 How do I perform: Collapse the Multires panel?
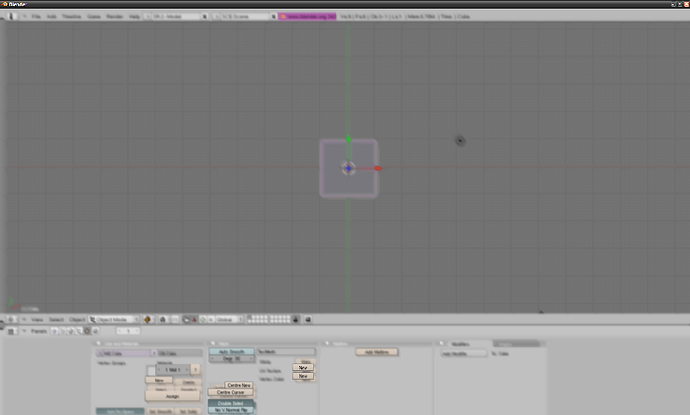327,344
